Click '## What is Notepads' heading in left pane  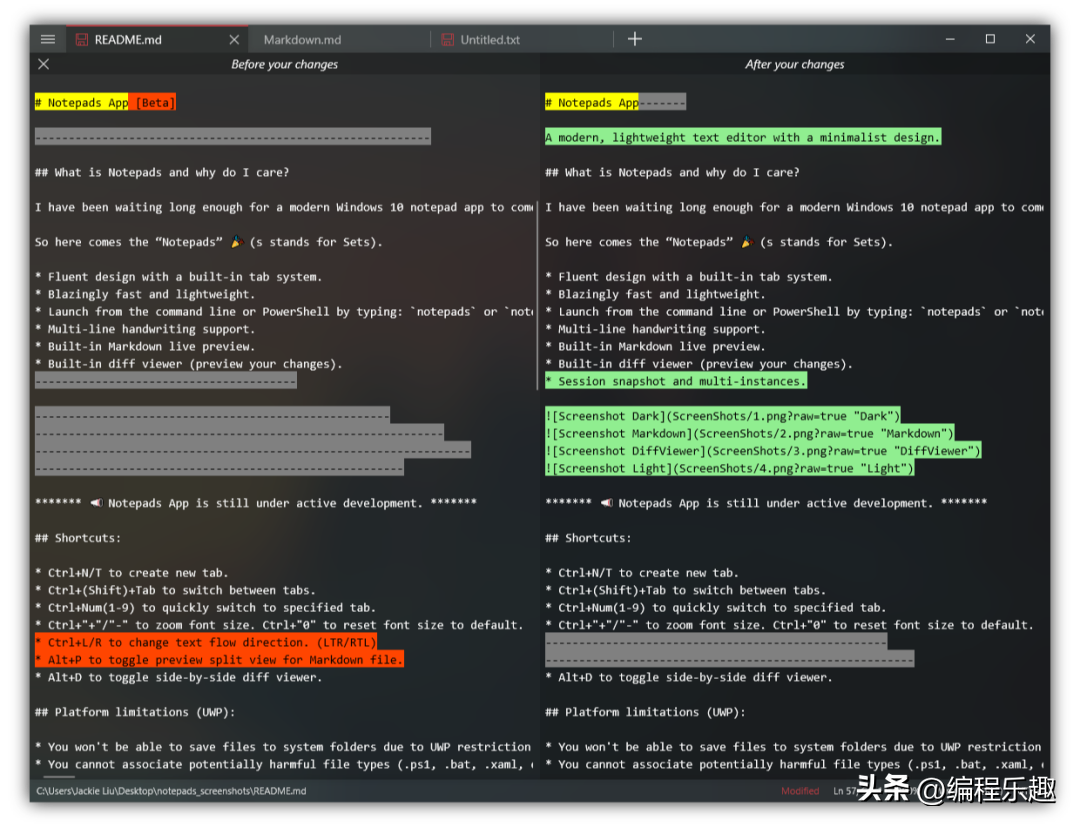click(x=162, y=172)
